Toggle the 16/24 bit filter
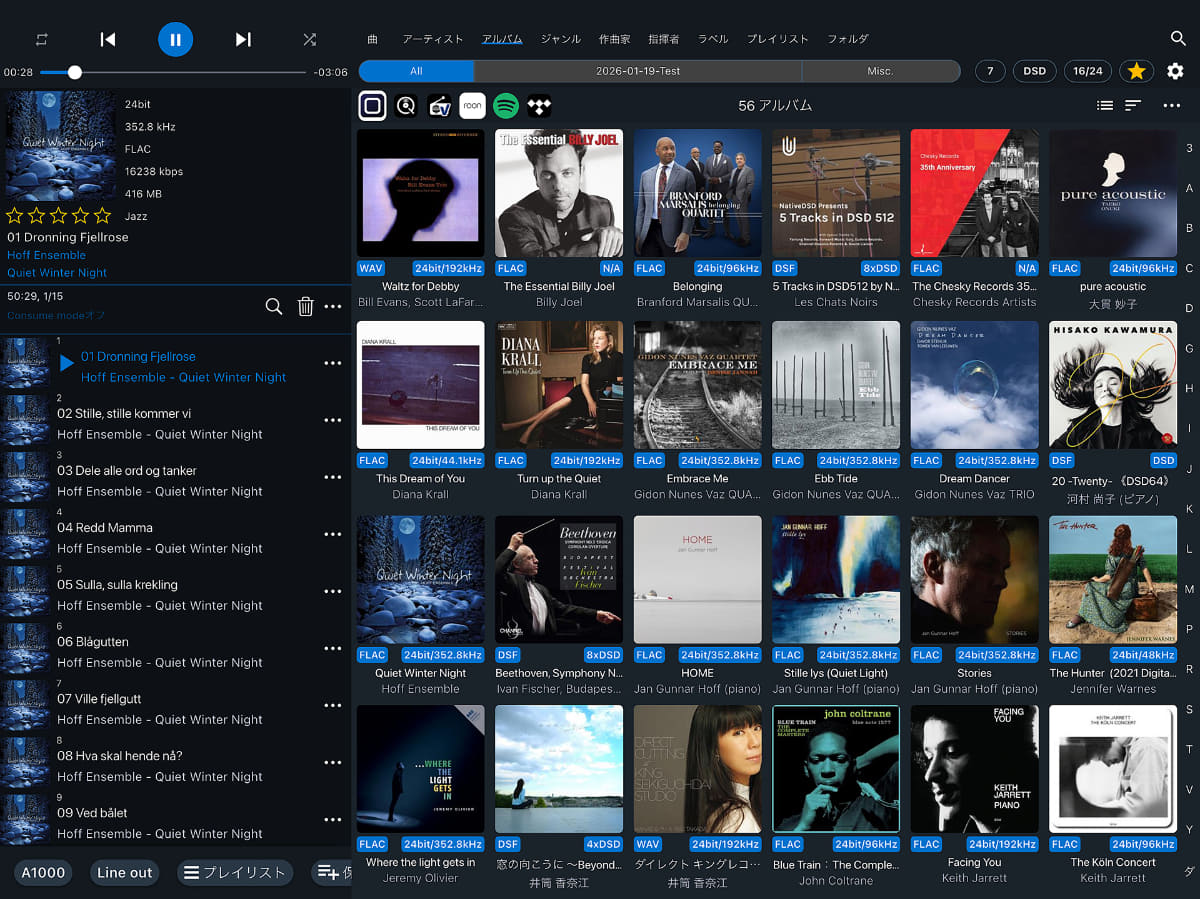Screen dimensions: 1200x899 click(1088, 71)
